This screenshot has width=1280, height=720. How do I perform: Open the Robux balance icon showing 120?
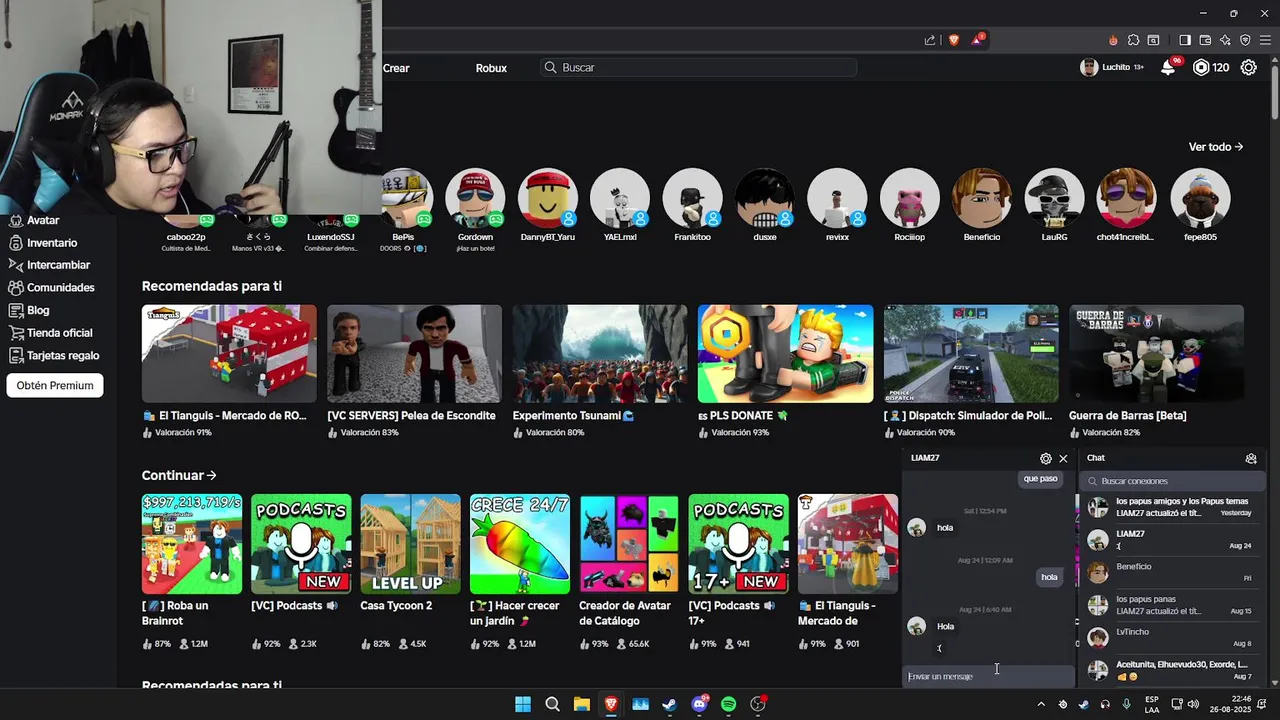tap(1201, 68)
